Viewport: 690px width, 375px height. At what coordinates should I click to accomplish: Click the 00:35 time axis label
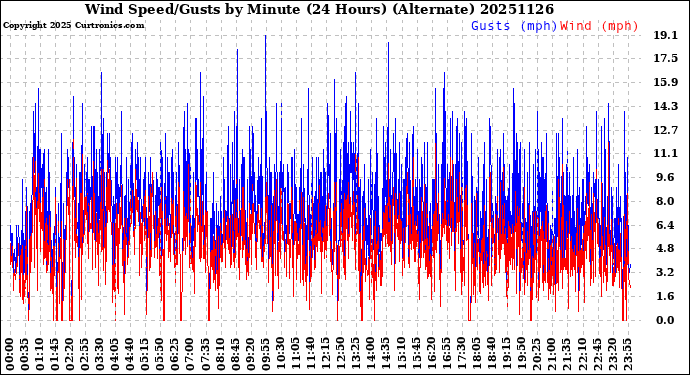click(25, 354)
